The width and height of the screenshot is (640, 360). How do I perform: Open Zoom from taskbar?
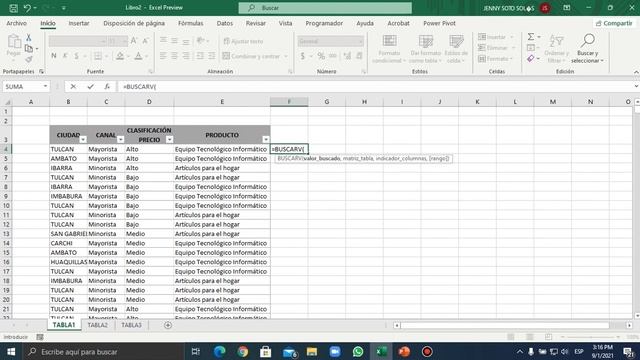pos(335,351)
